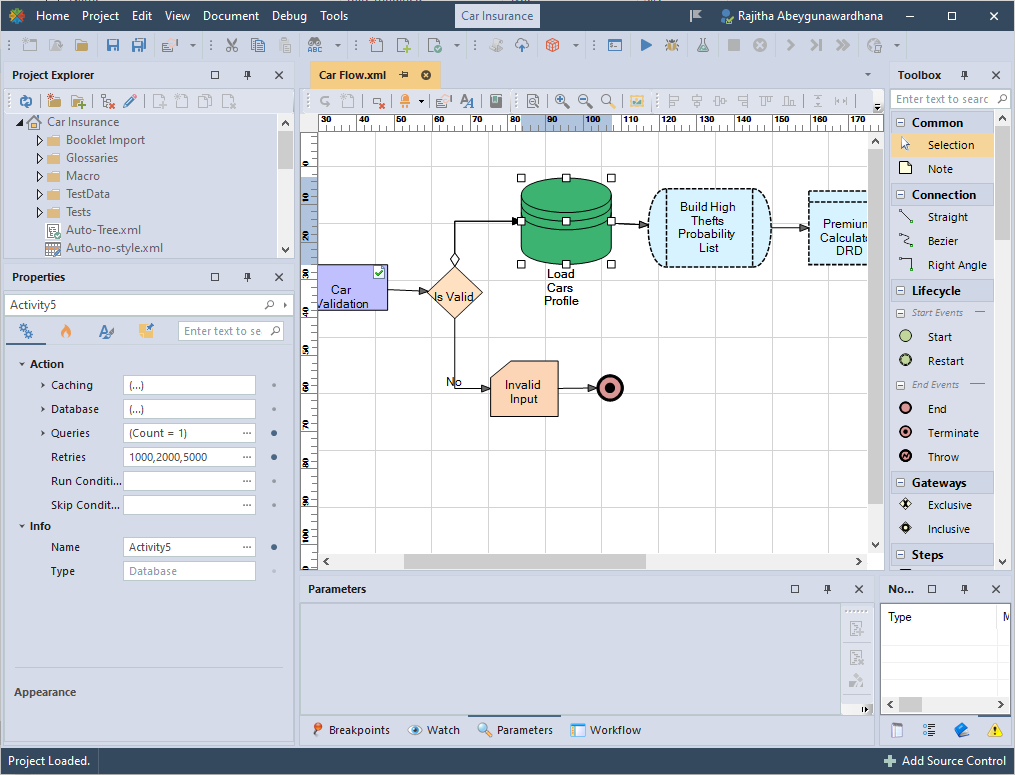Open the Debug menu
Image resolution: width=1015 pixels, height=775 pixels.
point(289,16)
